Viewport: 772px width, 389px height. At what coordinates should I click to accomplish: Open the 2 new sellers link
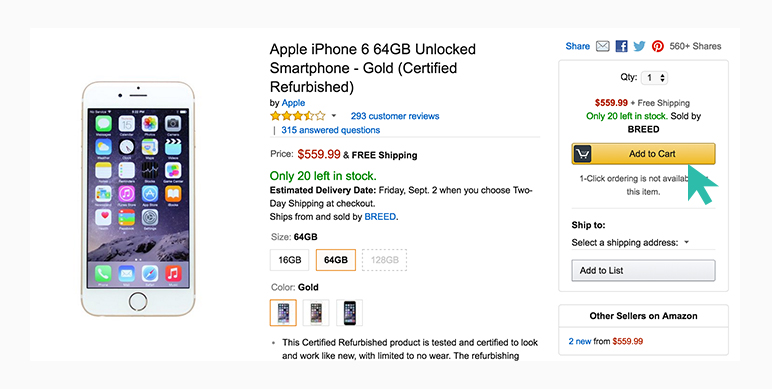point(580,341)
